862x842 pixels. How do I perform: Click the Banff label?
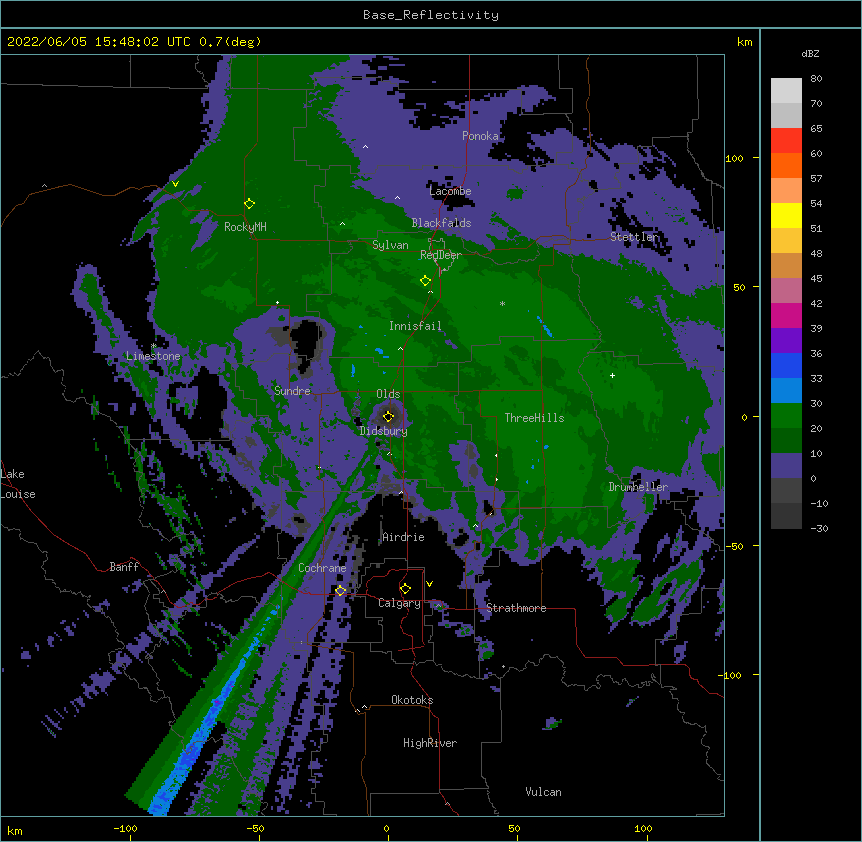[x=124, y=567]
